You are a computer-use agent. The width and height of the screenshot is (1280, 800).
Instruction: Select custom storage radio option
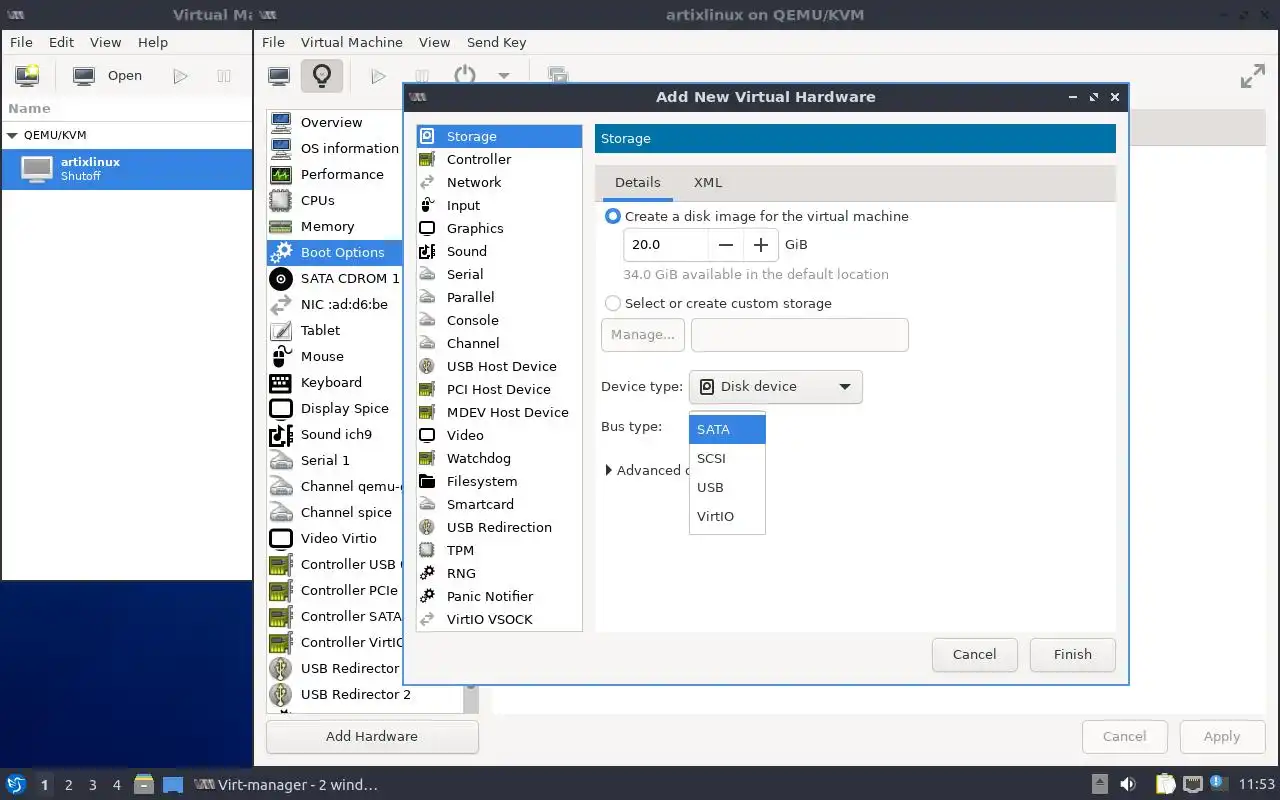(613, 303)
